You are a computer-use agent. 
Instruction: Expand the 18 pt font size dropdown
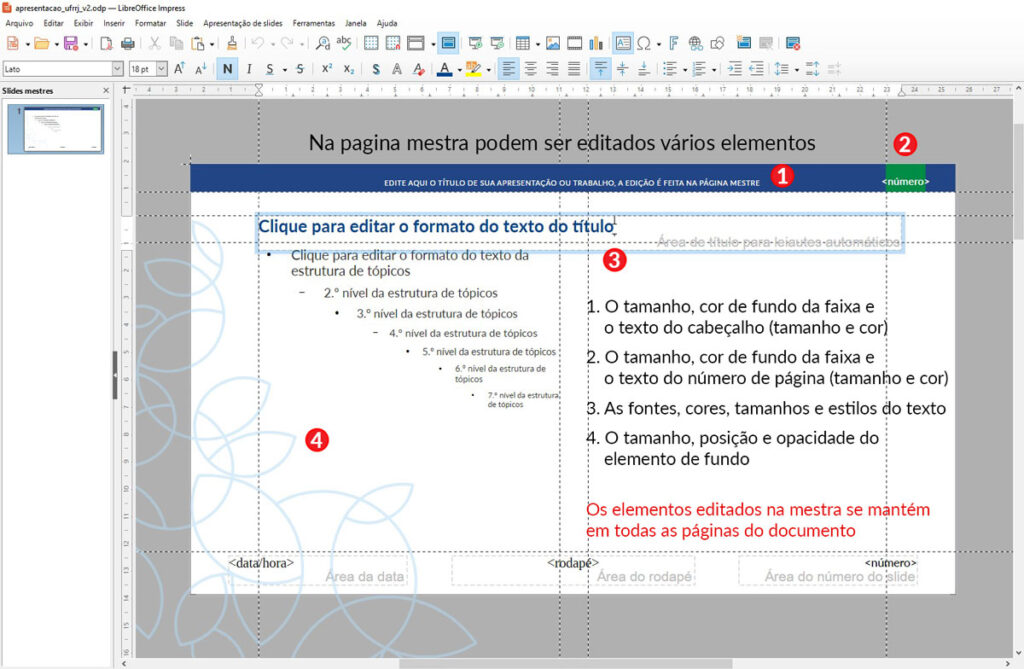[162, 69]
